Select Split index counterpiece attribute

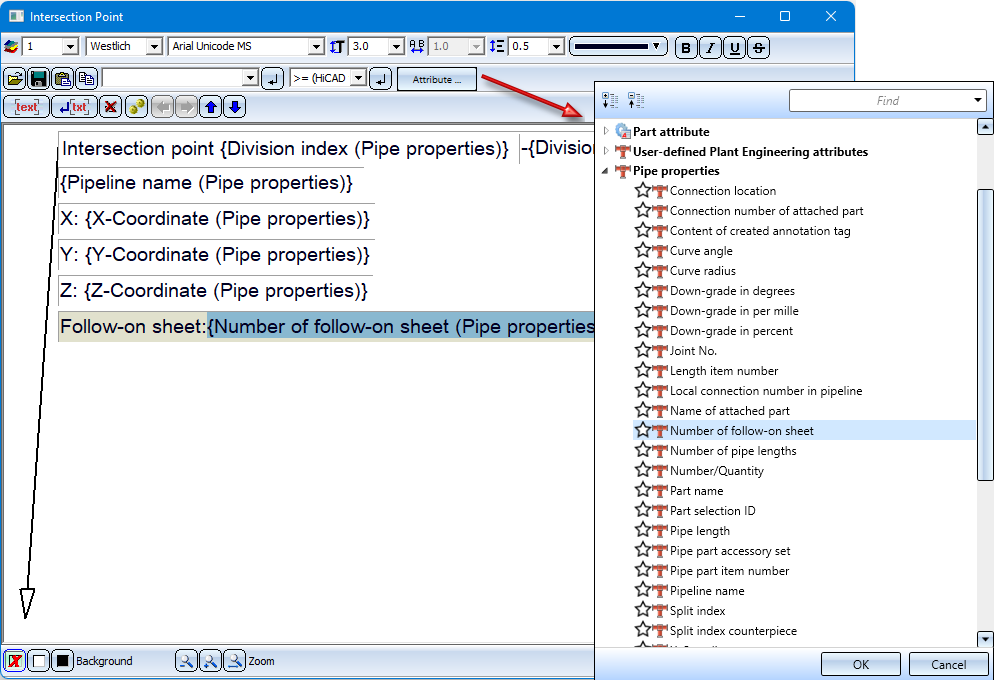coord(733,631)
